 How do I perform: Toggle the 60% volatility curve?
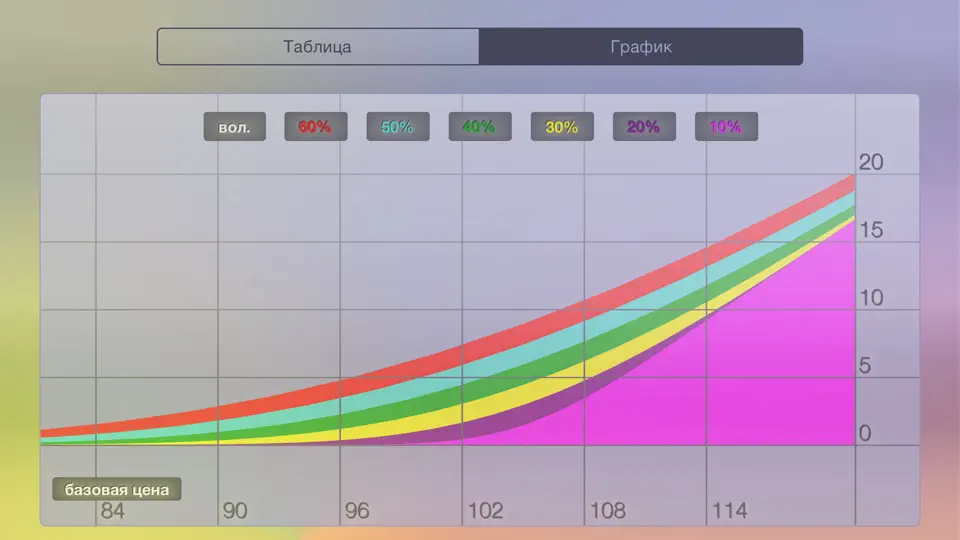[316, 127]
